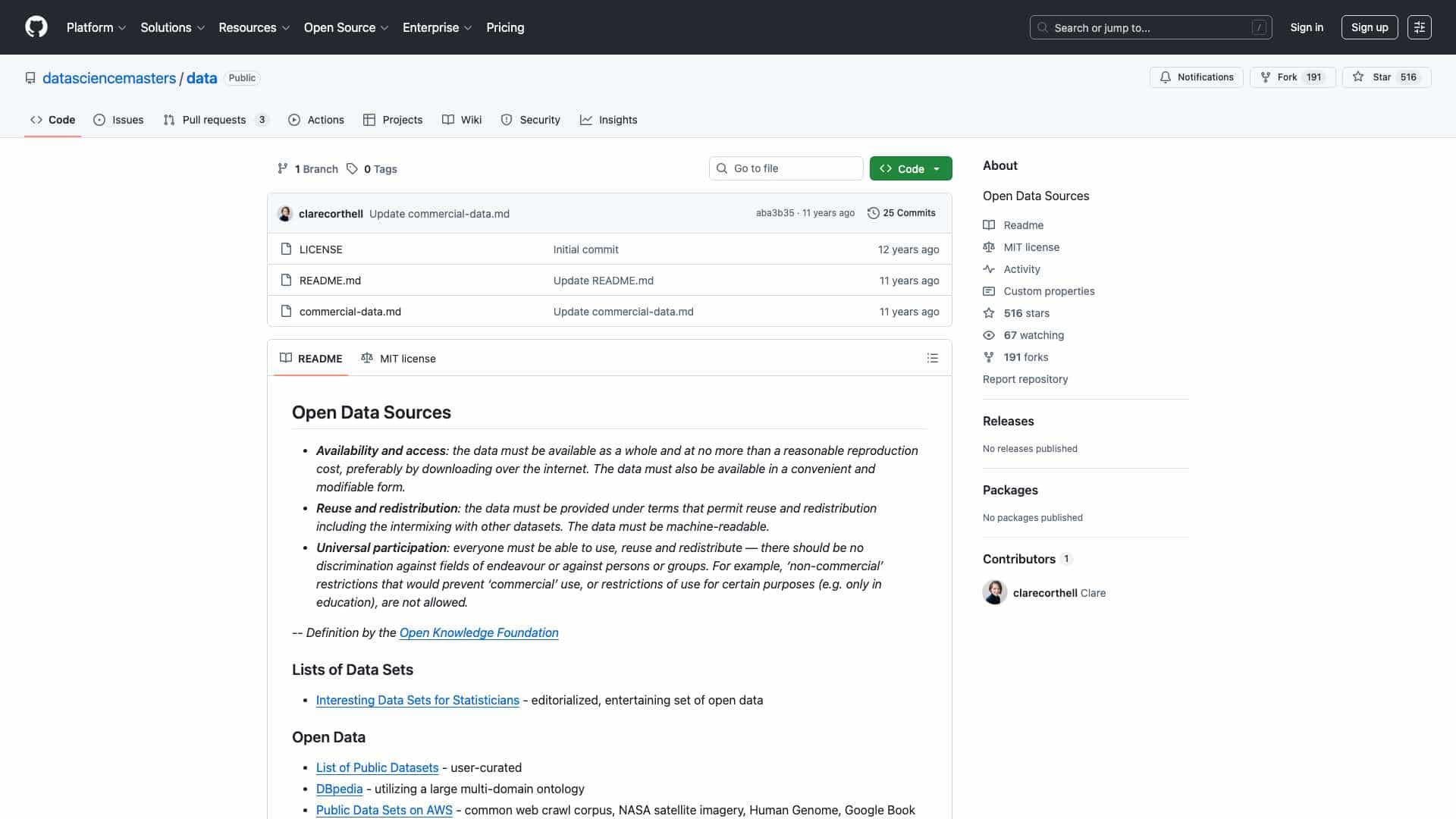Open the DBpedia link
The height and width of the screenshot is (819, 1456).
click(x=339, y=789)
